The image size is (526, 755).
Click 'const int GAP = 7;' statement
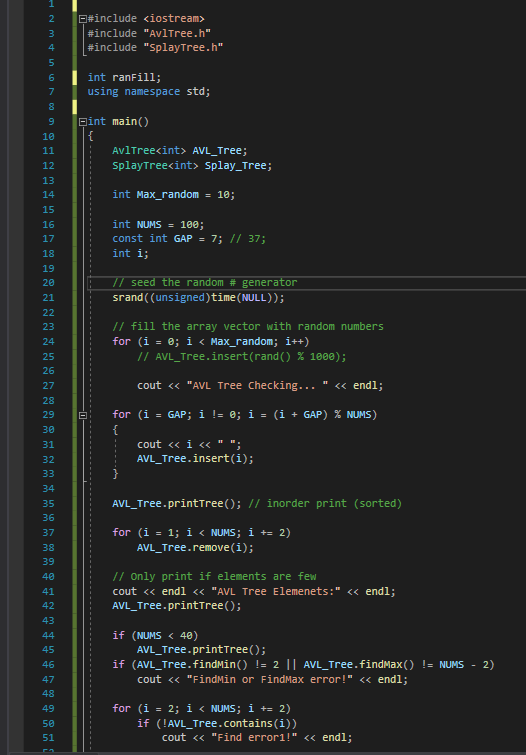coord(168,238)
